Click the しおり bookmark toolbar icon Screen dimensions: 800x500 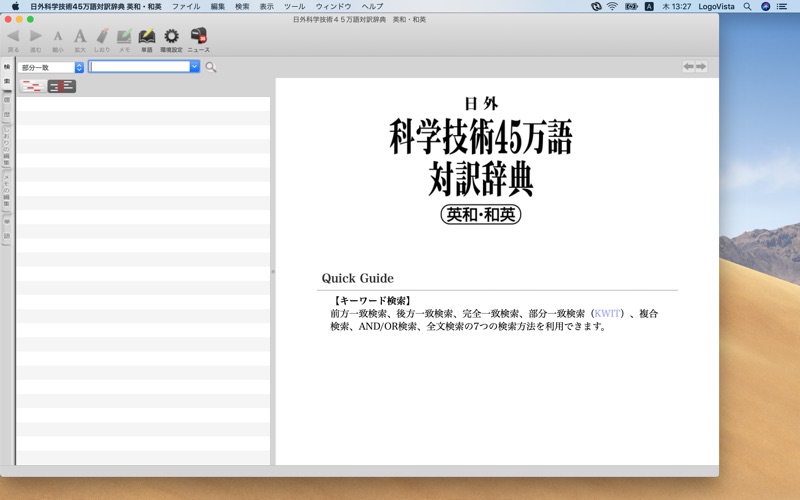coord(102,36)
